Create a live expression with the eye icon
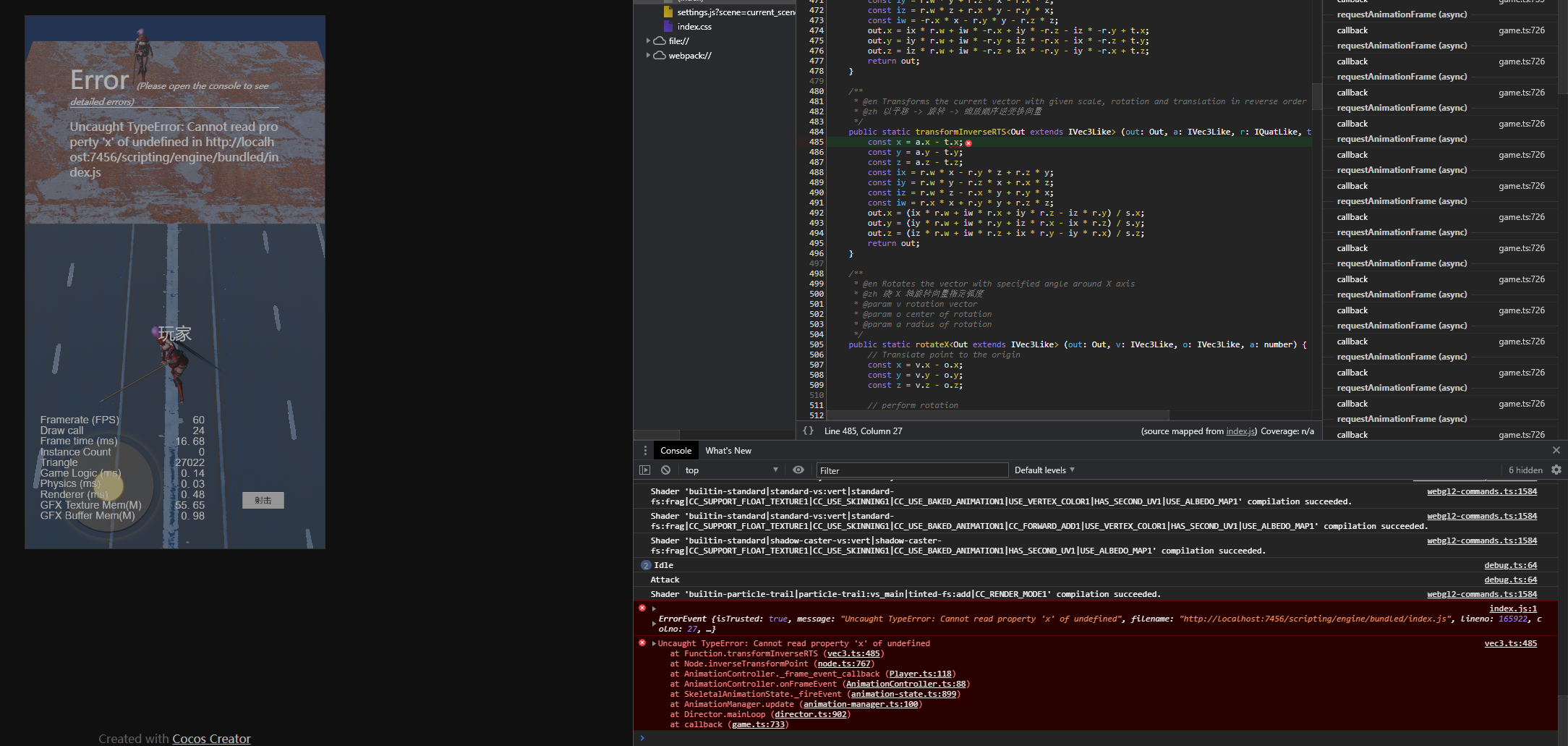This screenshot has width=1568, height=746. click(798, 470)
